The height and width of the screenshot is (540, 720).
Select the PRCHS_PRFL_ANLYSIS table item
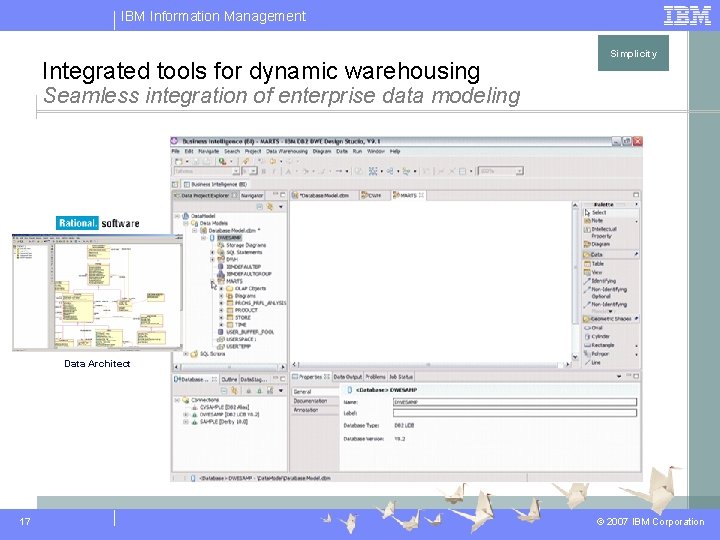click(256, 303)
